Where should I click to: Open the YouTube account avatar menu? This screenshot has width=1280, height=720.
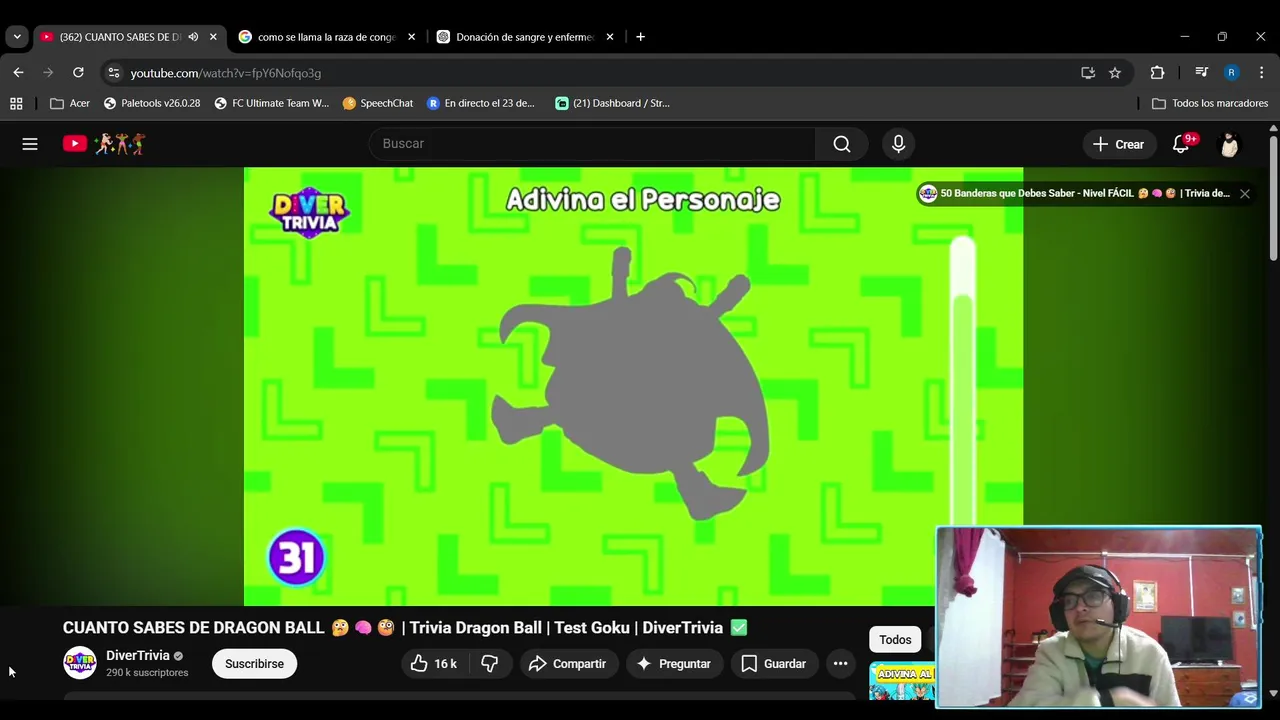click(1229, 144)
